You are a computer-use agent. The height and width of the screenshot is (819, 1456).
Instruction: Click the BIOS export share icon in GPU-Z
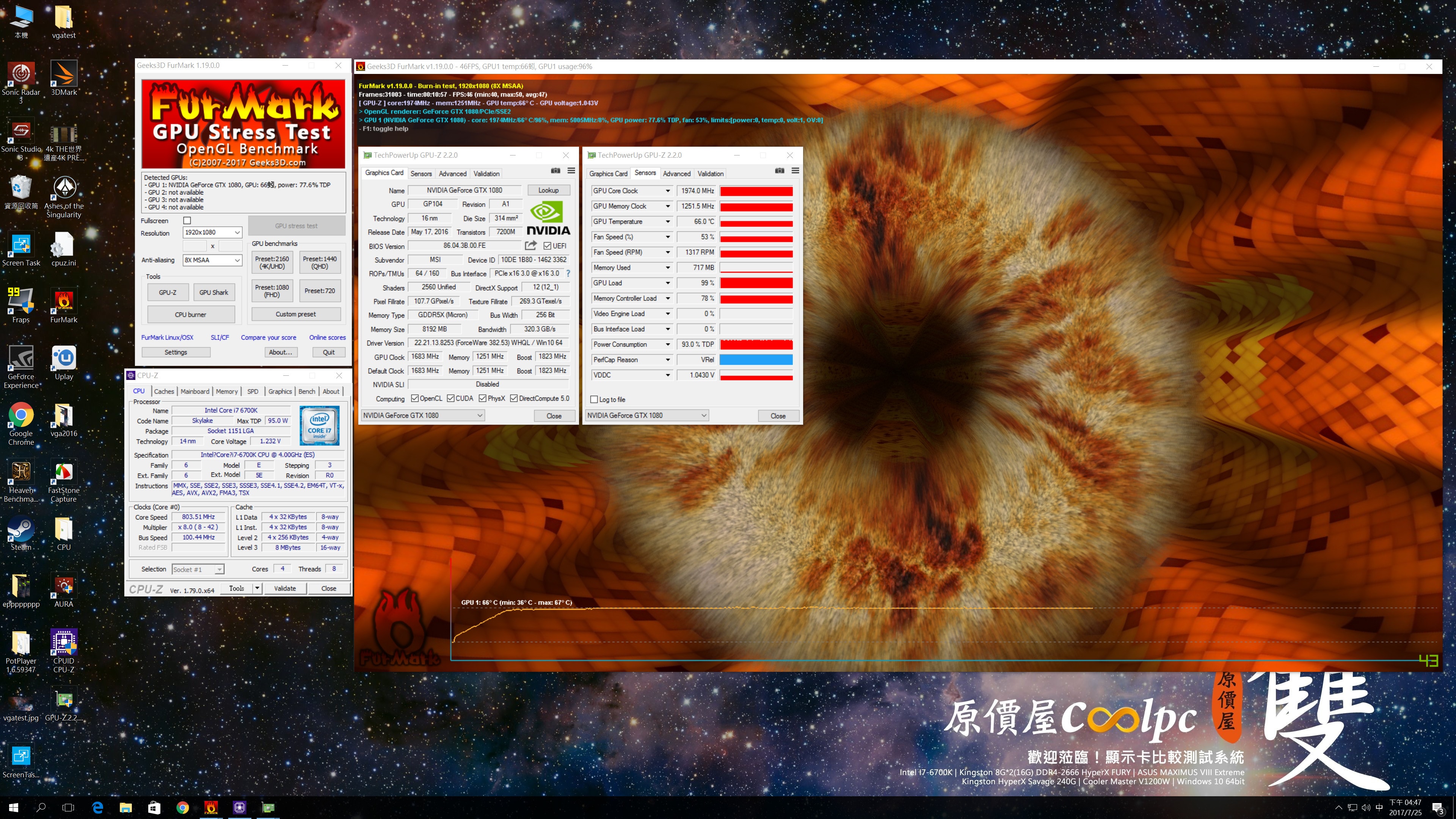tap(530, 245)
